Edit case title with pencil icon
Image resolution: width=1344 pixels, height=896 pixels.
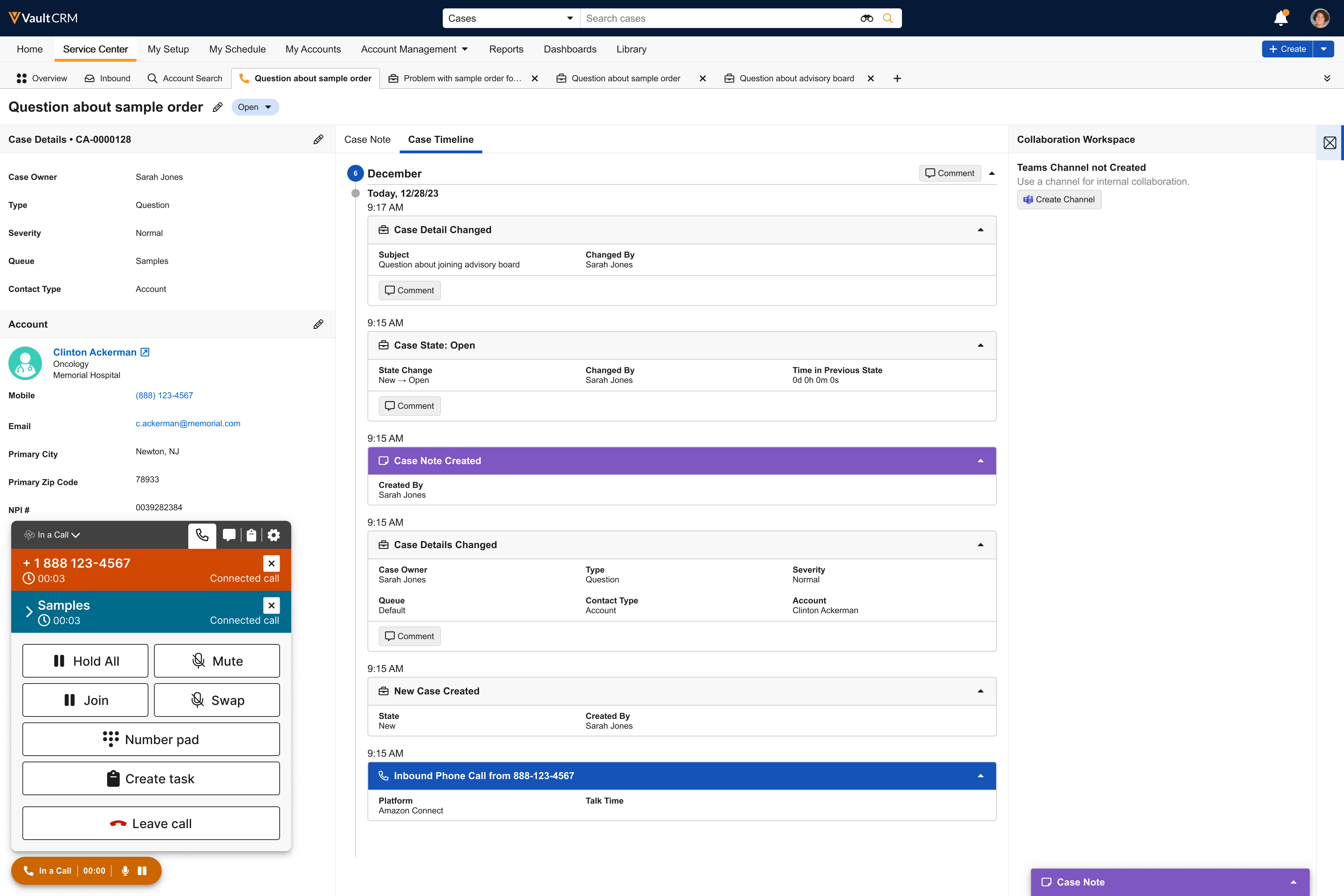(x=218, y=107)
